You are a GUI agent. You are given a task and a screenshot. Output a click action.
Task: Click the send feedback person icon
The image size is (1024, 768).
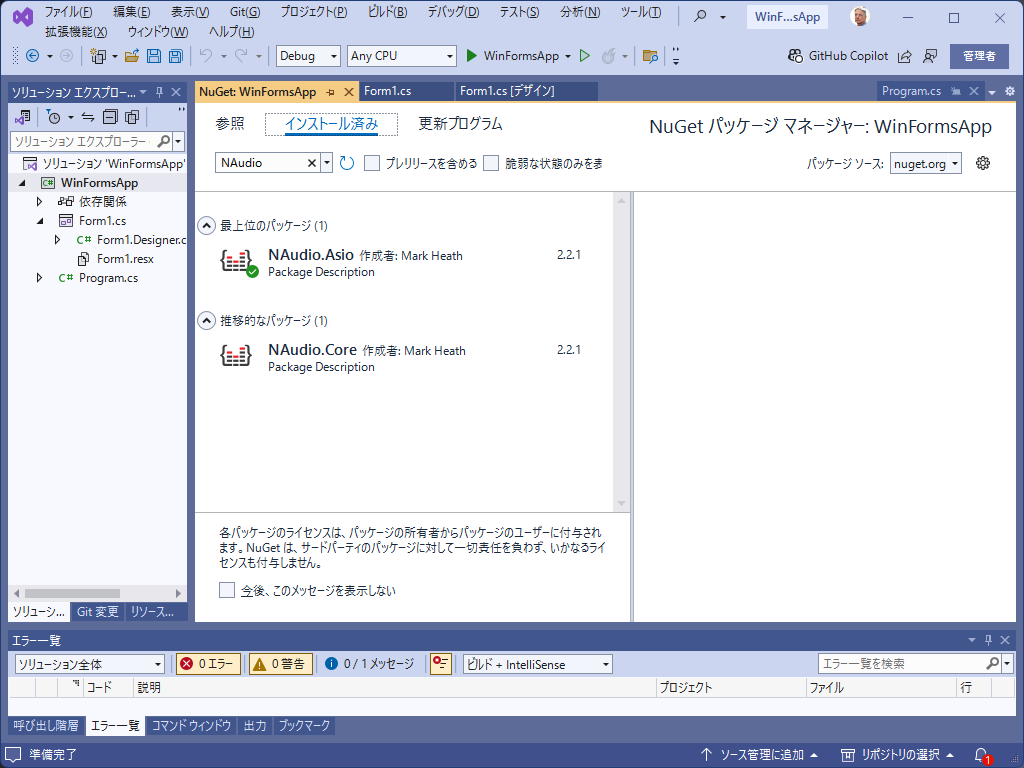pos(930,57)
